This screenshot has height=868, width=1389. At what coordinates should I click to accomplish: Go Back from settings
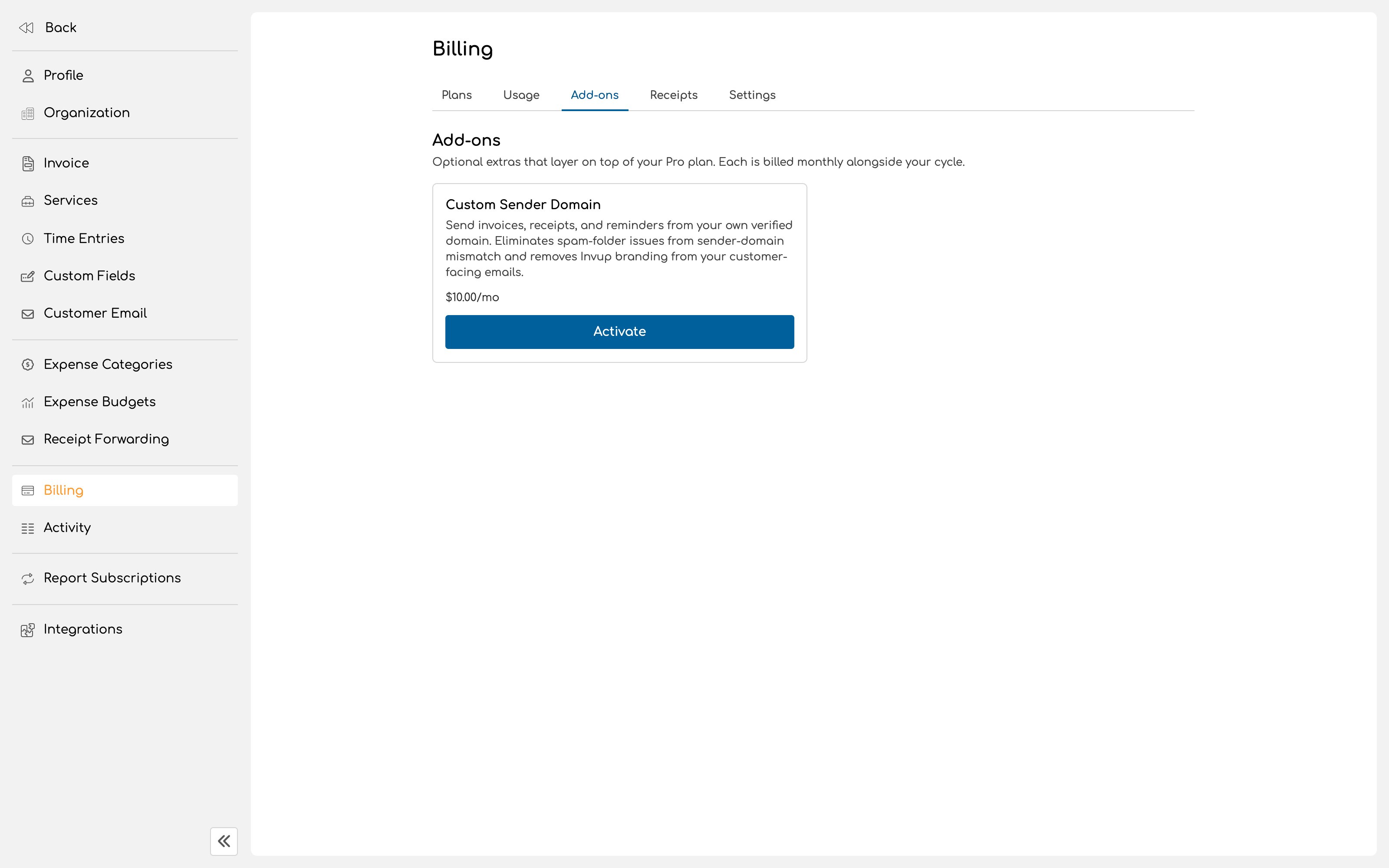[x=125, y=27]
